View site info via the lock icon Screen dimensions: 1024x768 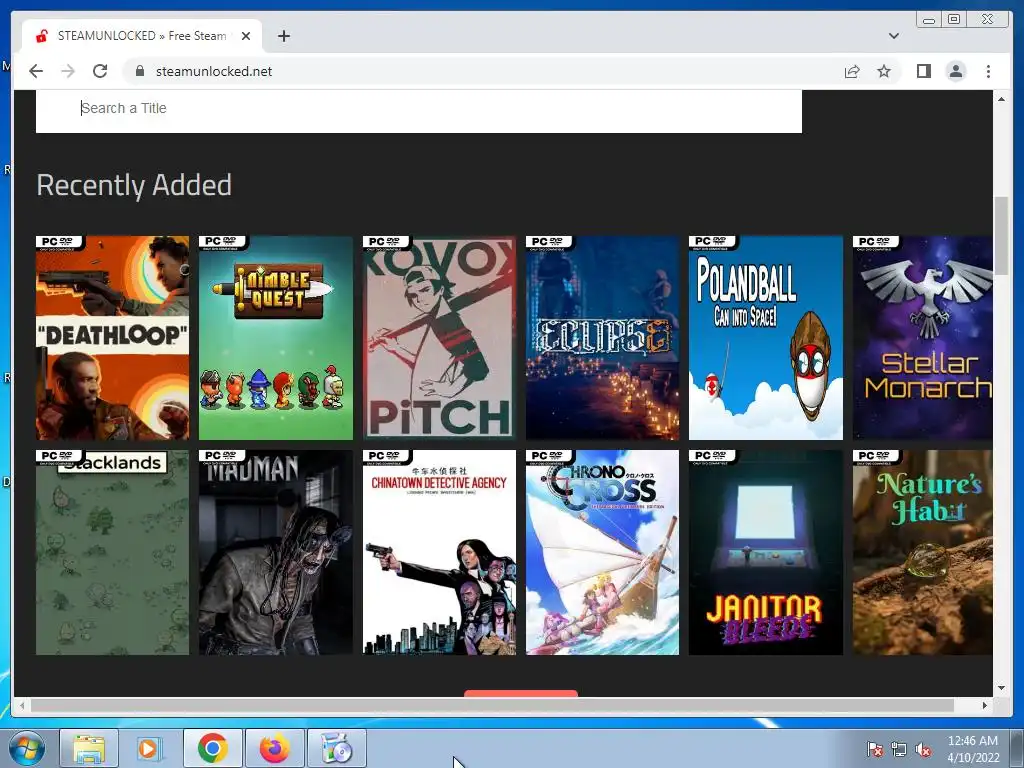click(139, 71)
